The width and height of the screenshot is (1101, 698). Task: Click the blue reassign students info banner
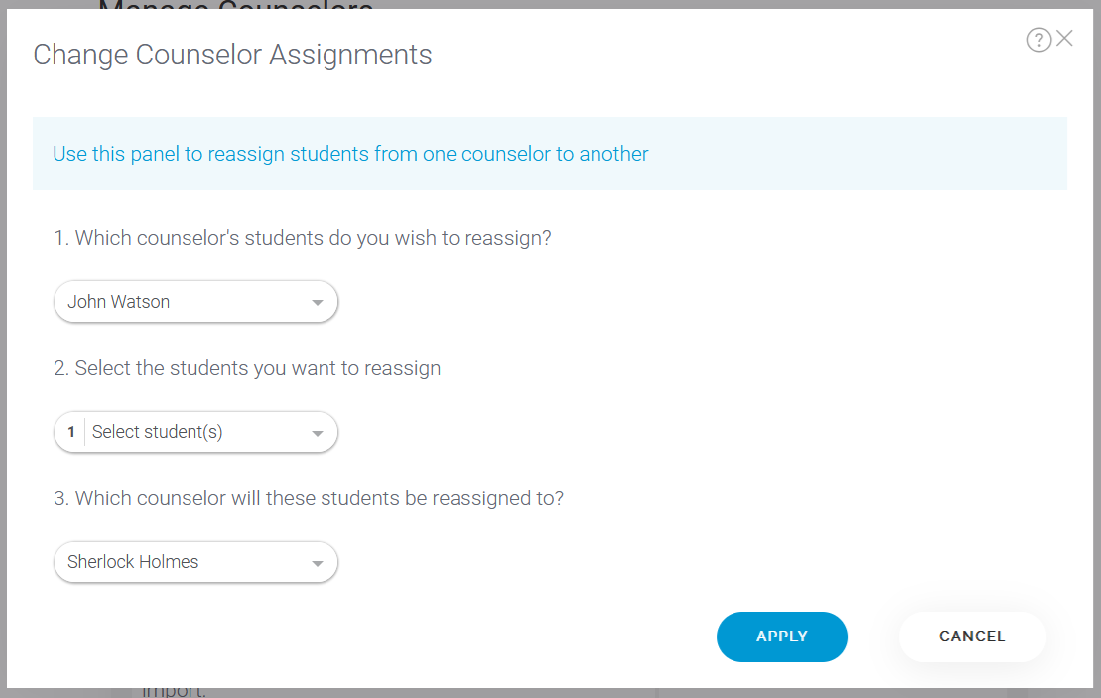[x=550, y=154]
